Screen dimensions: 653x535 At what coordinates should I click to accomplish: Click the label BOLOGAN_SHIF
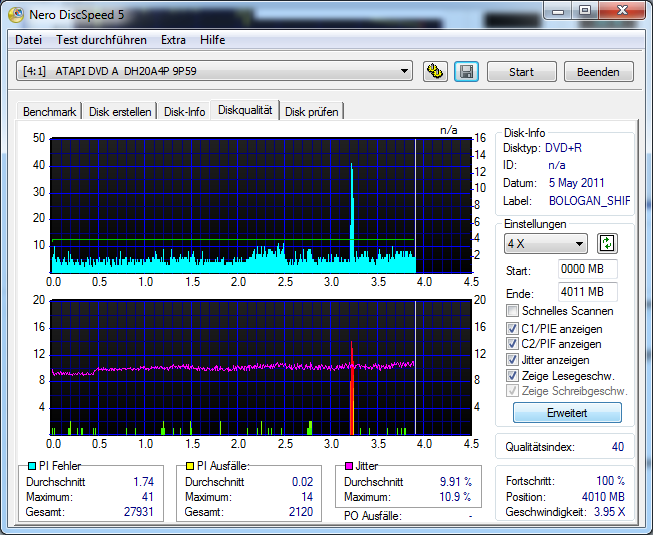[589, 201]
